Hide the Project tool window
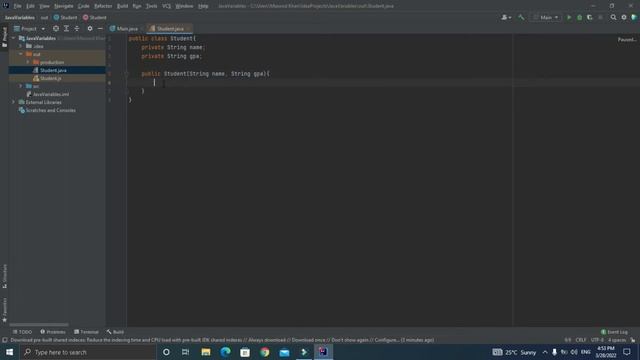The image size is (640, 360). pos(100,29)
